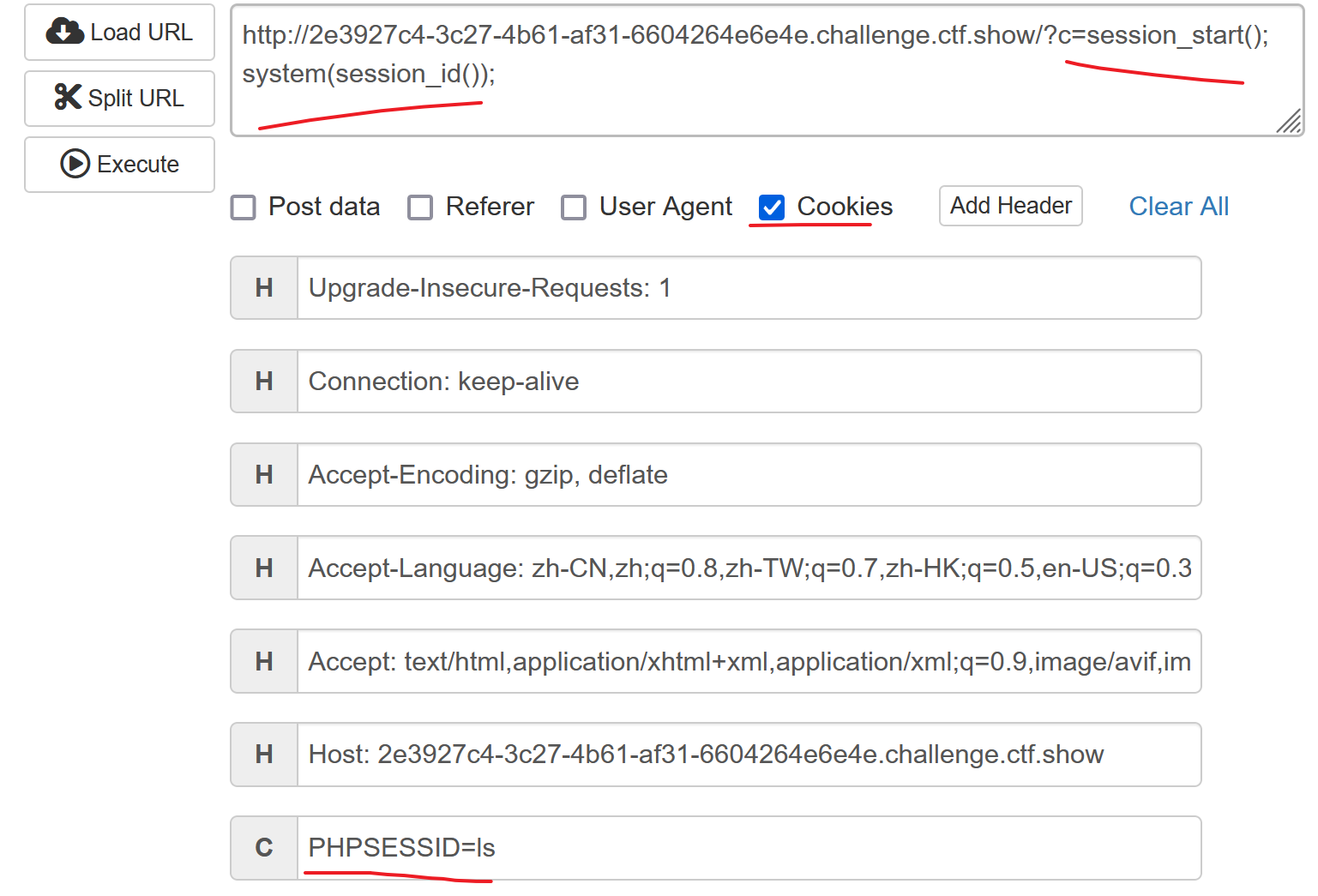The width and height of the screenshot is (1318, 896).
Task: Click the Split URL button
Action: [x=119, y=99]
